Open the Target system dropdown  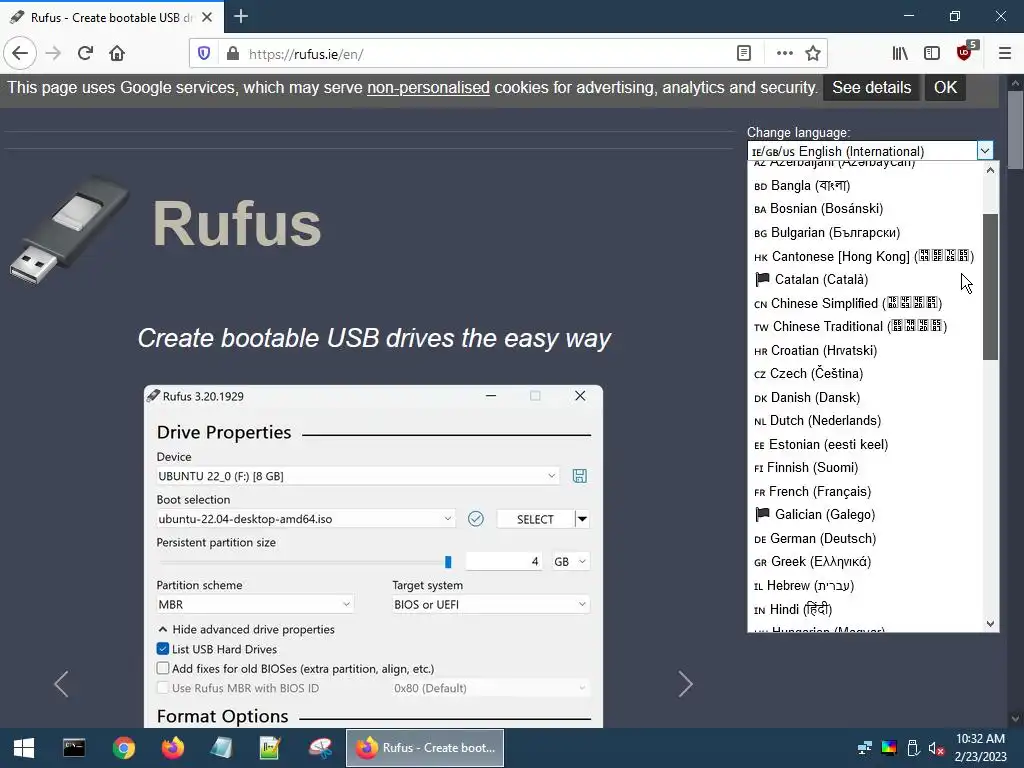click(490, 605)
